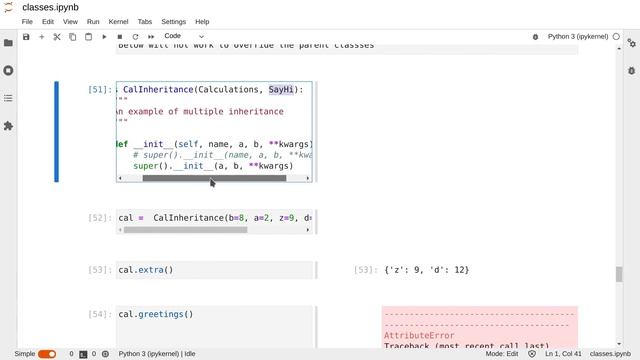Click the super().__init__(a, b, **kwargs) line
640x360 pixels.
pyautogui.click(x=213, y=166)
